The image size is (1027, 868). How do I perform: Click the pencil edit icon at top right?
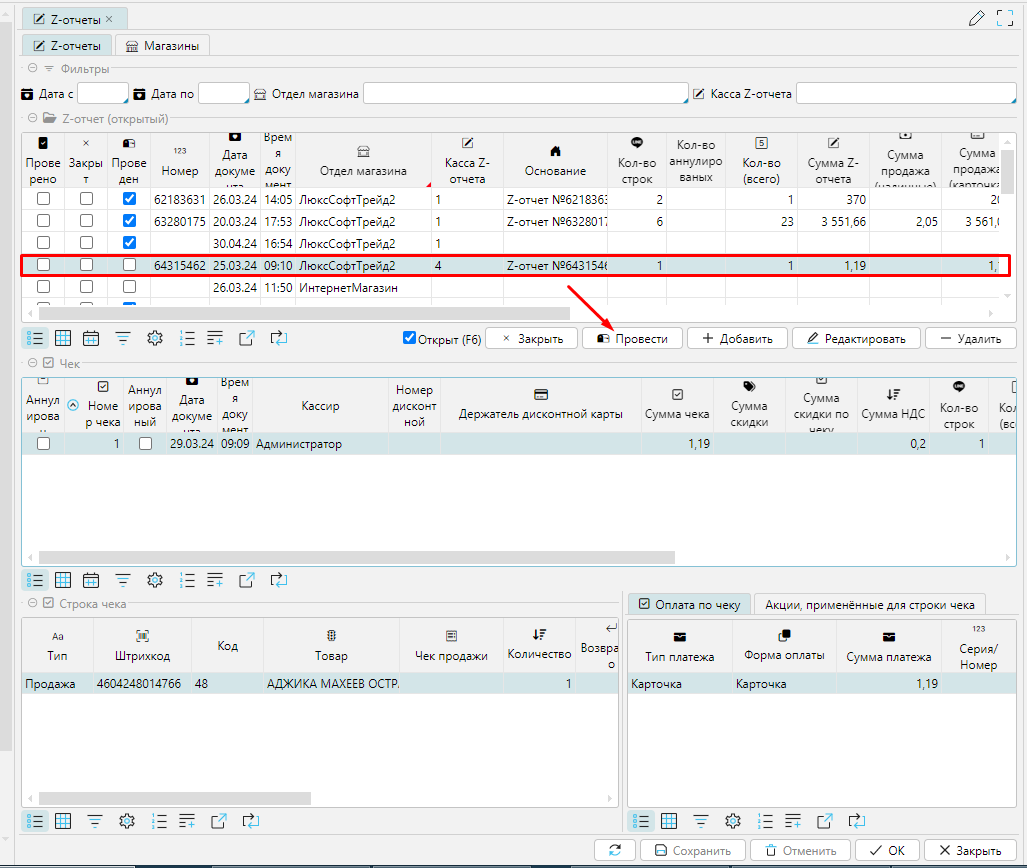coord(977,18)
